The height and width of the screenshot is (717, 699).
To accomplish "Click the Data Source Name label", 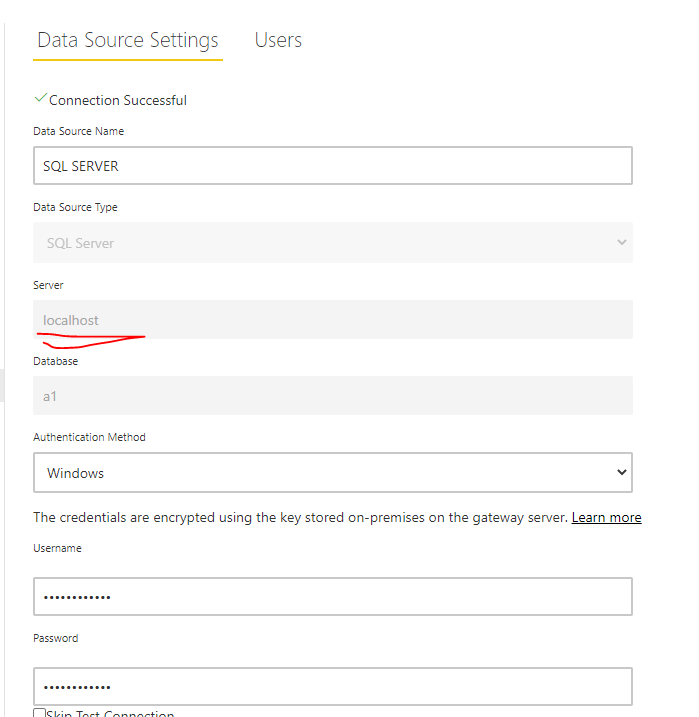I will pos(78,131).
